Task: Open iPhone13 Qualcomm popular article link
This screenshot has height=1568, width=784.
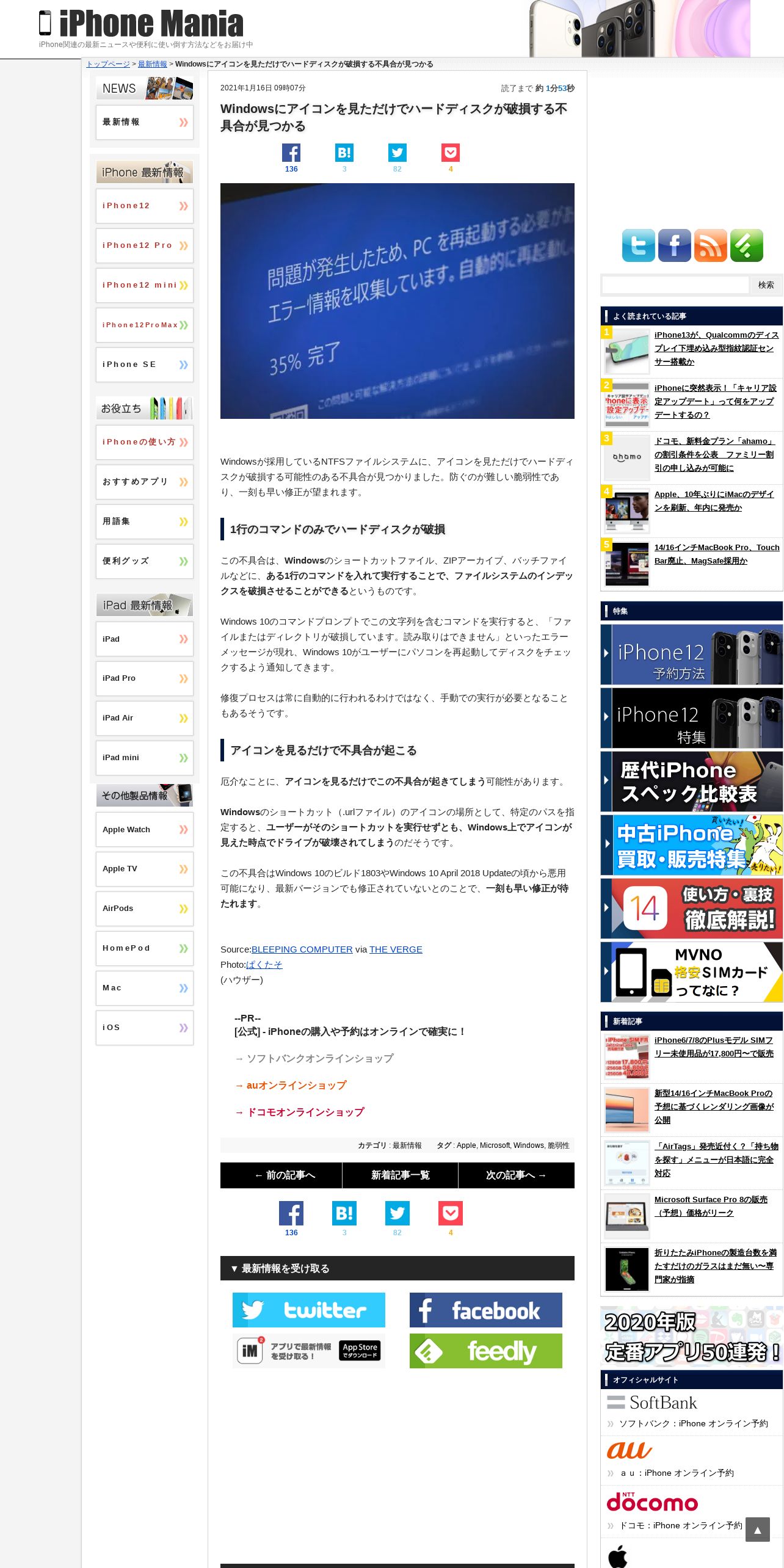Action: [717, 348]
